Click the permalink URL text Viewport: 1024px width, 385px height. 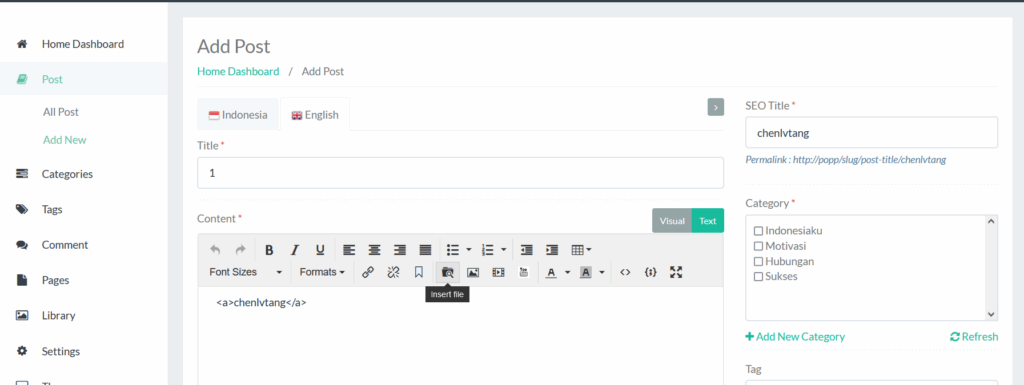[869, 159]
